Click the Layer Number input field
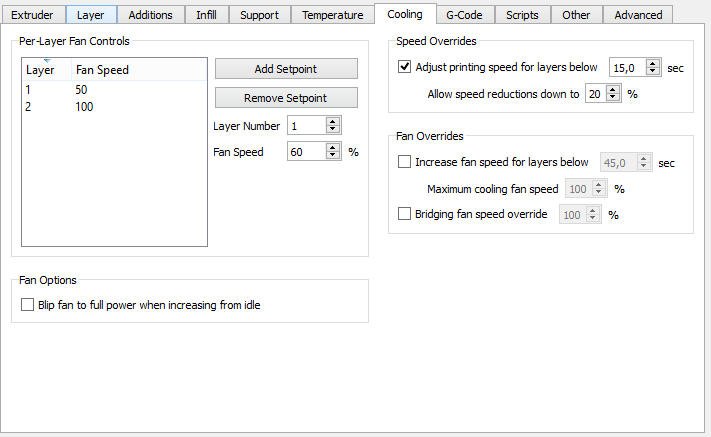 306,126
